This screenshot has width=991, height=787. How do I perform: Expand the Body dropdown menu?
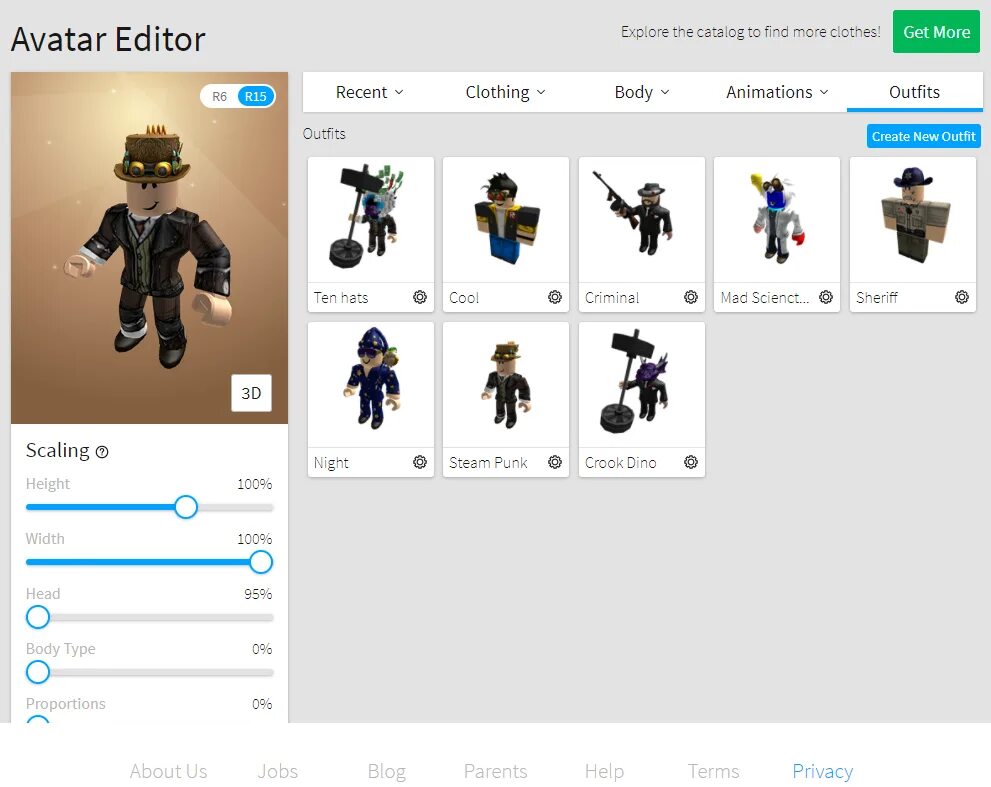click(641, 92)
